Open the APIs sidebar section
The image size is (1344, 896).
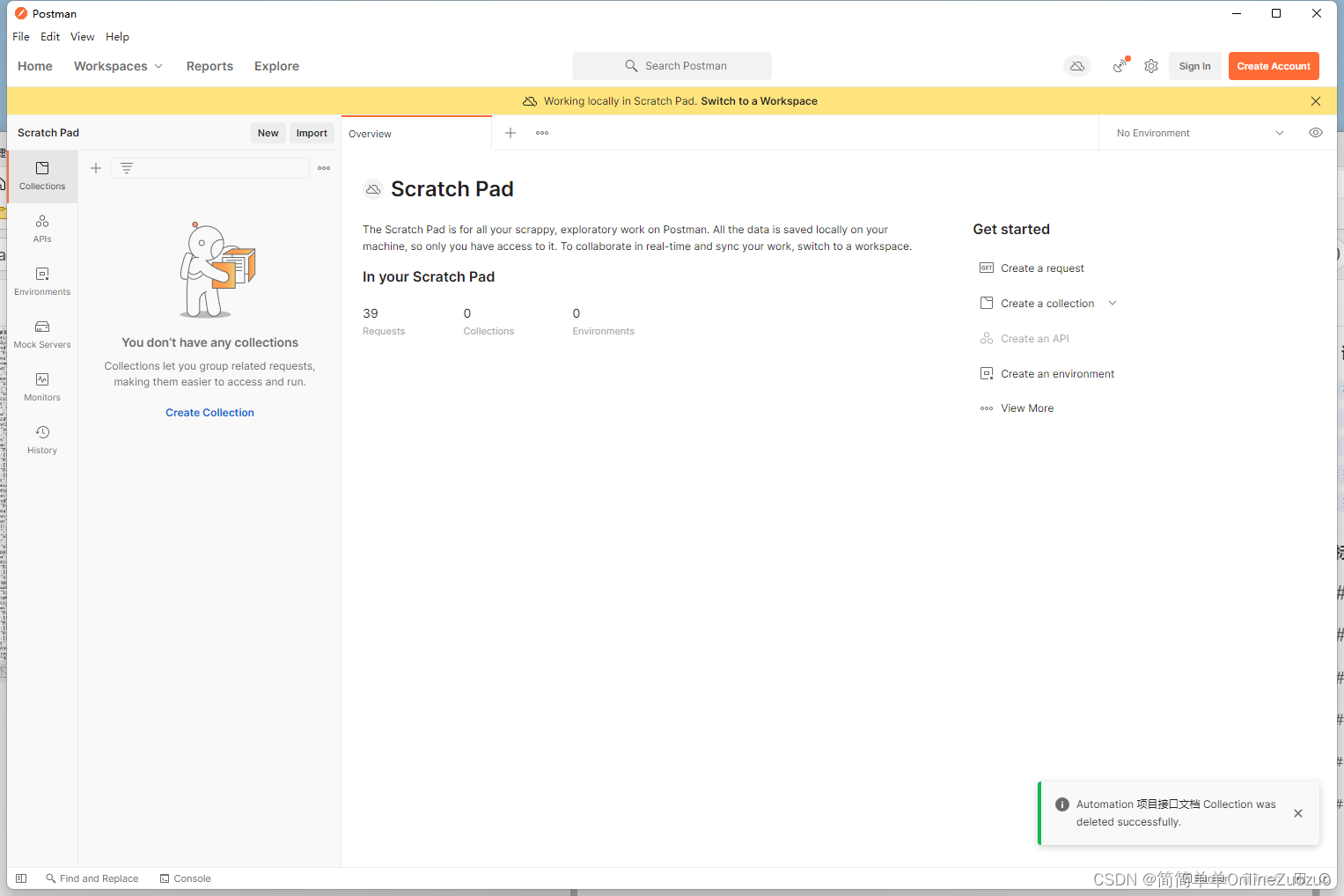[42, 229]
